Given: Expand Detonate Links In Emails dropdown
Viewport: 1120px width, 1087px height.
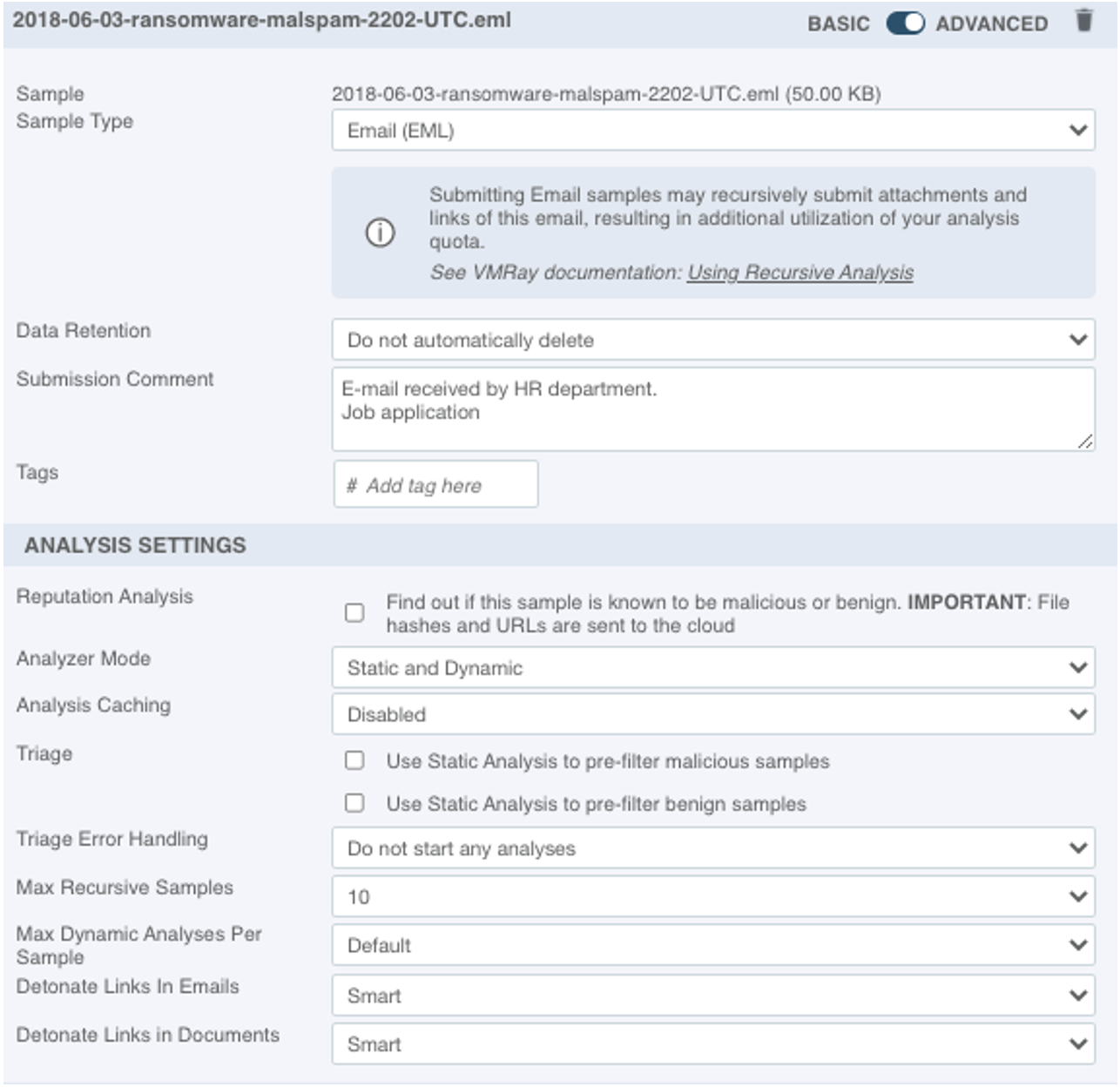Looking at the screenshot, I should pos(712,996).
